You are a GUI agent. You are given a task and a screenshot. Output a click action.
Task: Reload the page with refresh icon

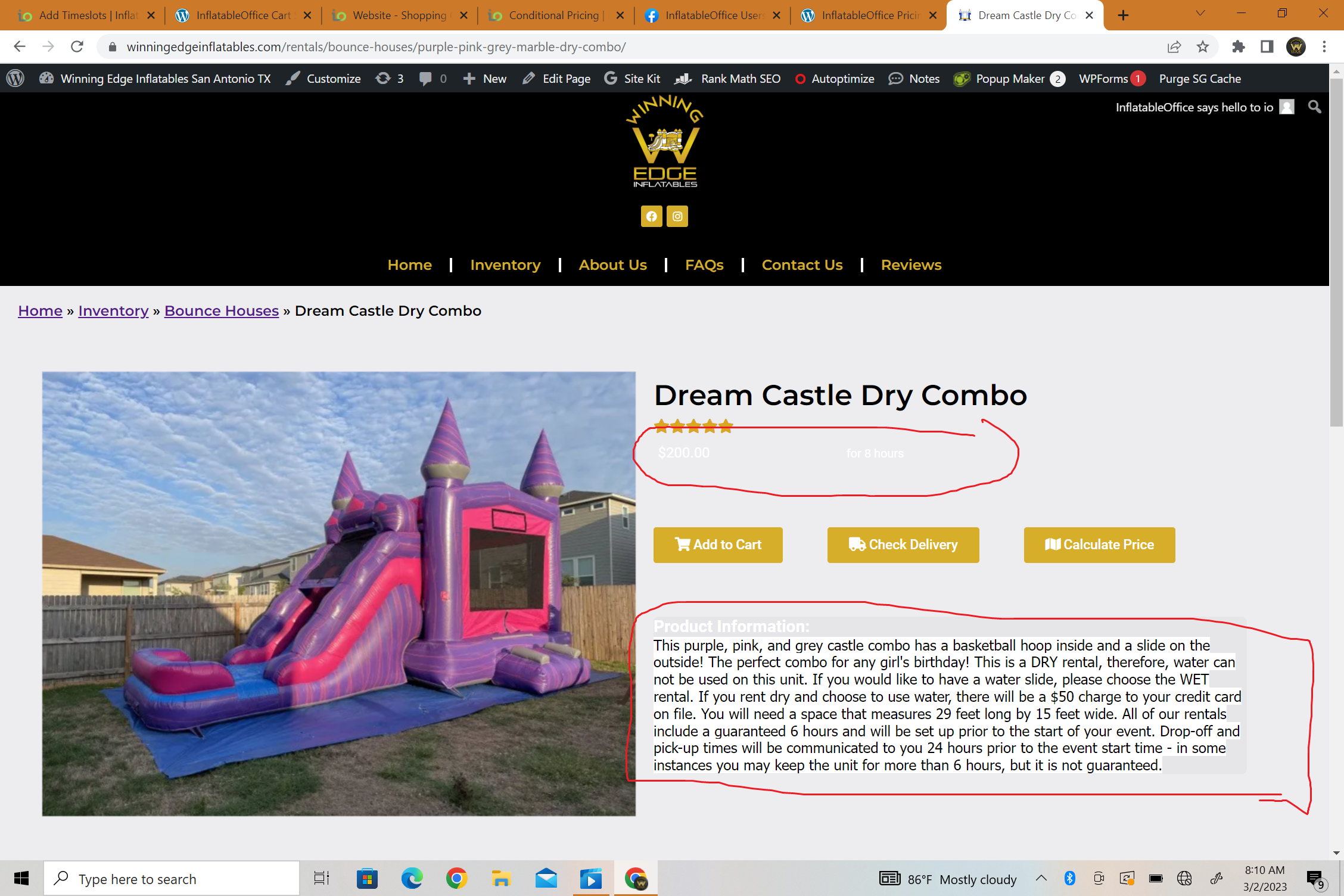tap(77, 46)
